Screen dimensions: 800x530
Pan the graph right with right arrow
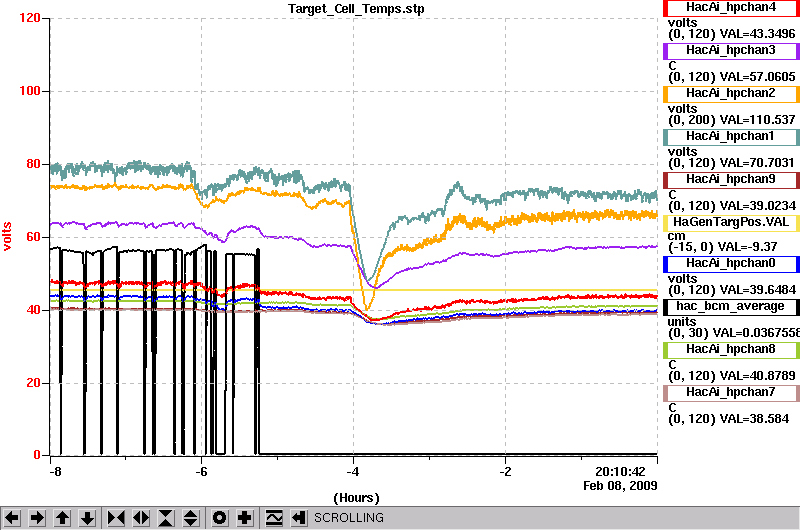coord(37,518)
